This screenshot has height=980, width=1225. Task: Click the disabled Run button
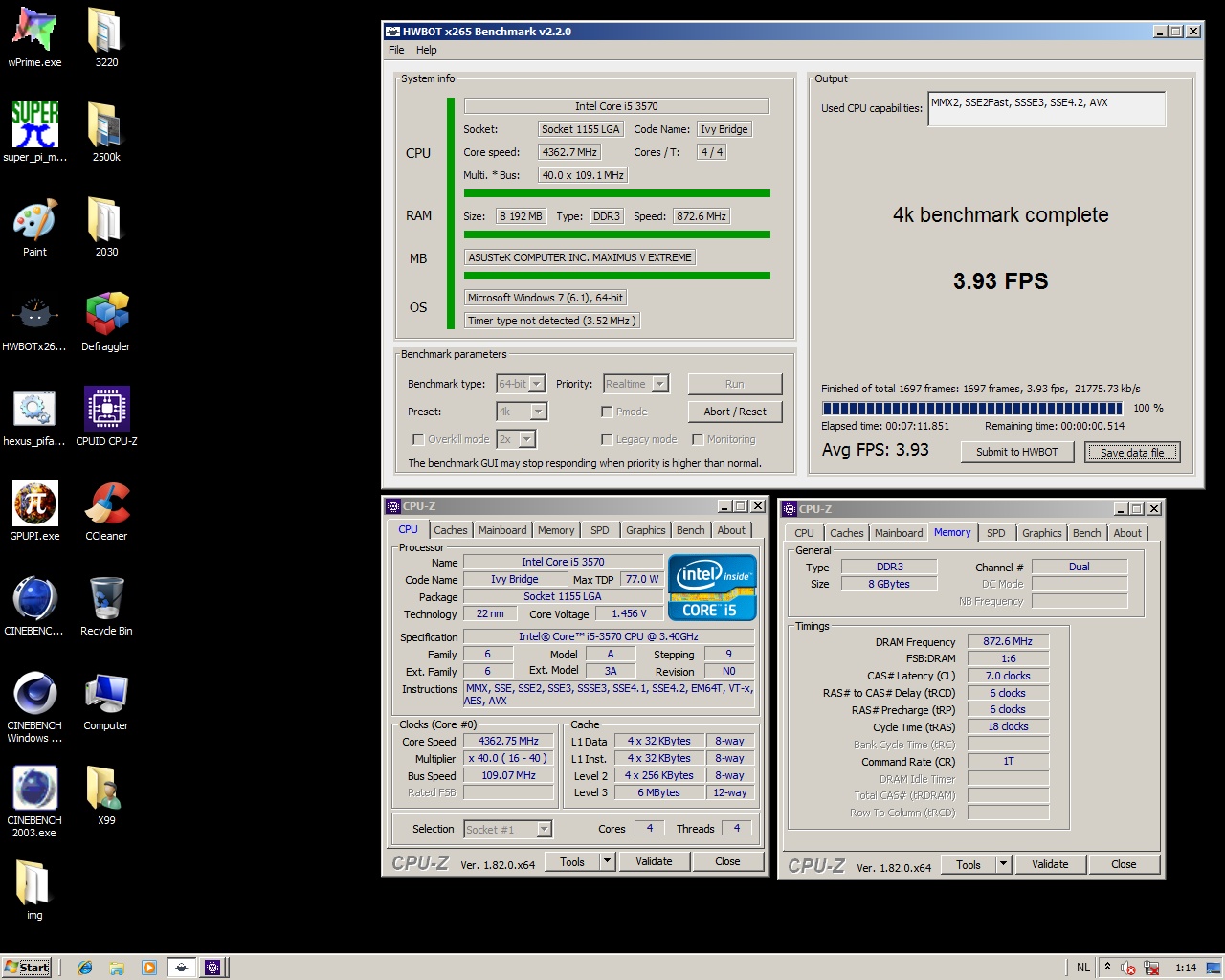coord(735,384)
